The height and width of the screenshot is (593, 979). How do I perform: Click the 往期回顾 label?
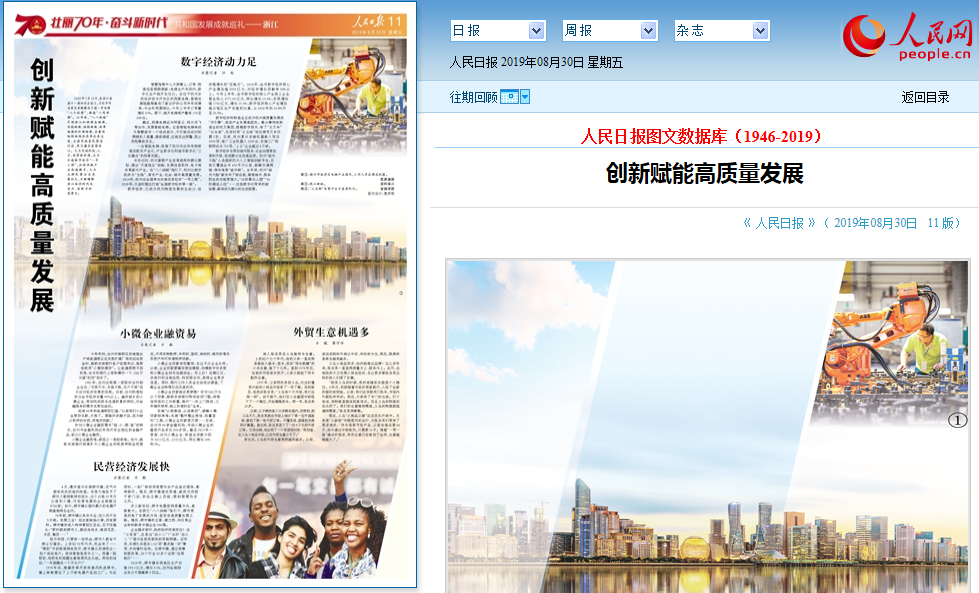[x=473, y=97]
